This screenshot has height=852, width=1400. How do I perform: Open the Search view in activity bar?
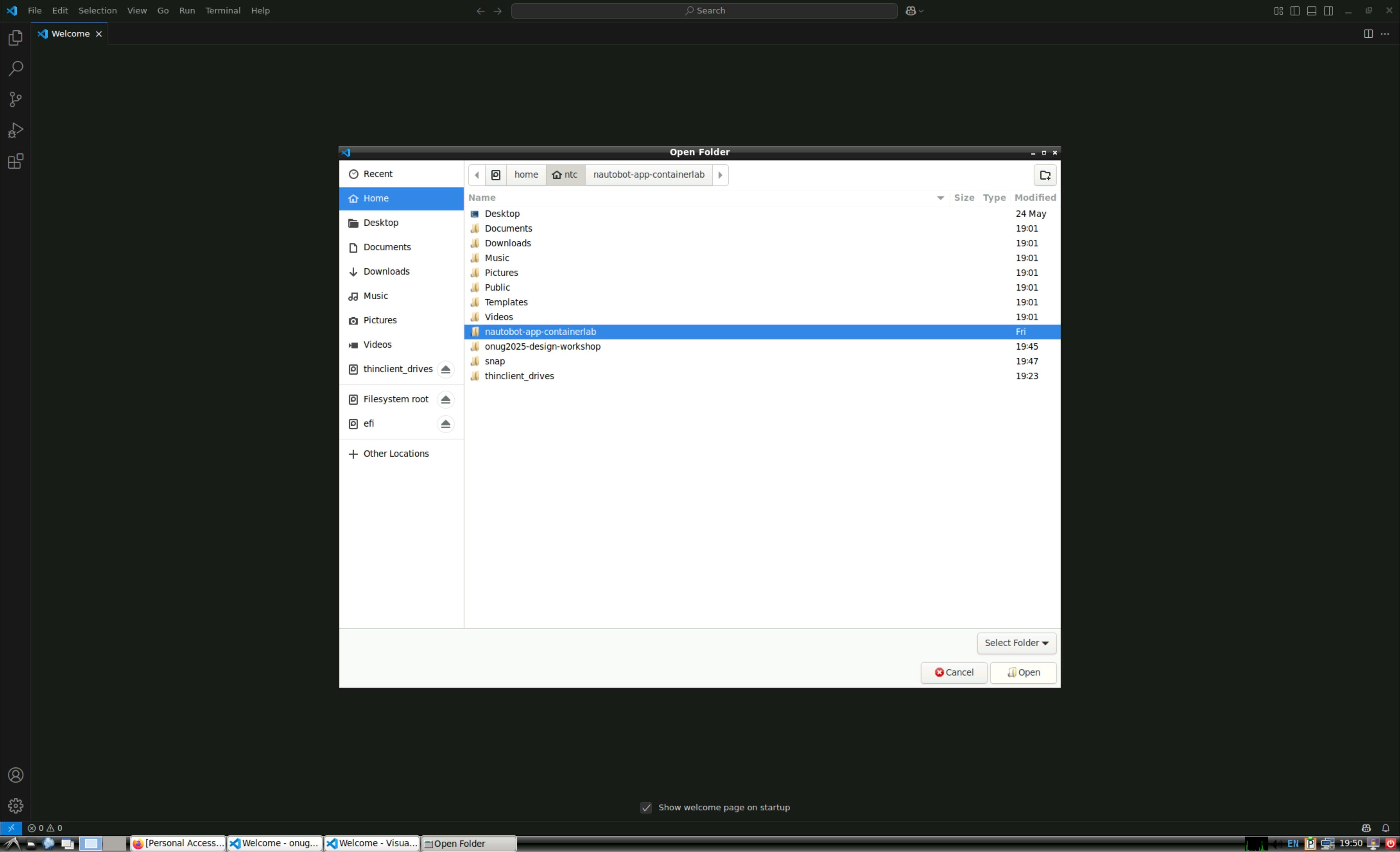[x=15, y=69]
